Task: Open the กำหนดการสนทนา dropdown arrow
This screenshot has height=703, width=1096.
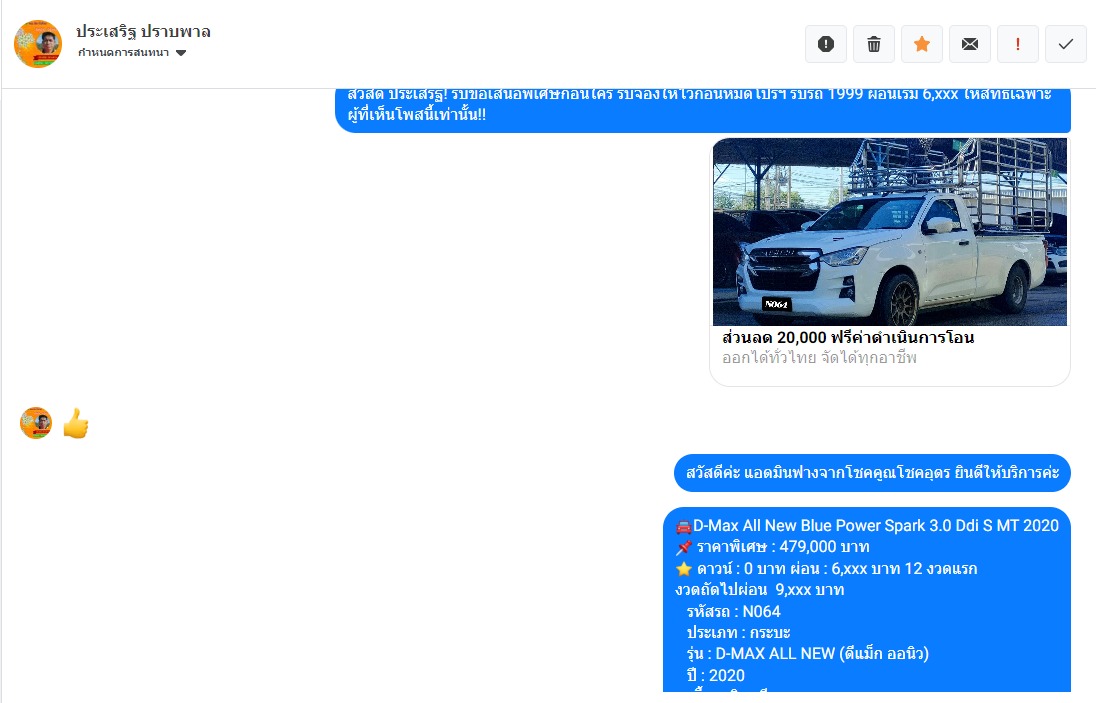Action: tap(181, 53)
